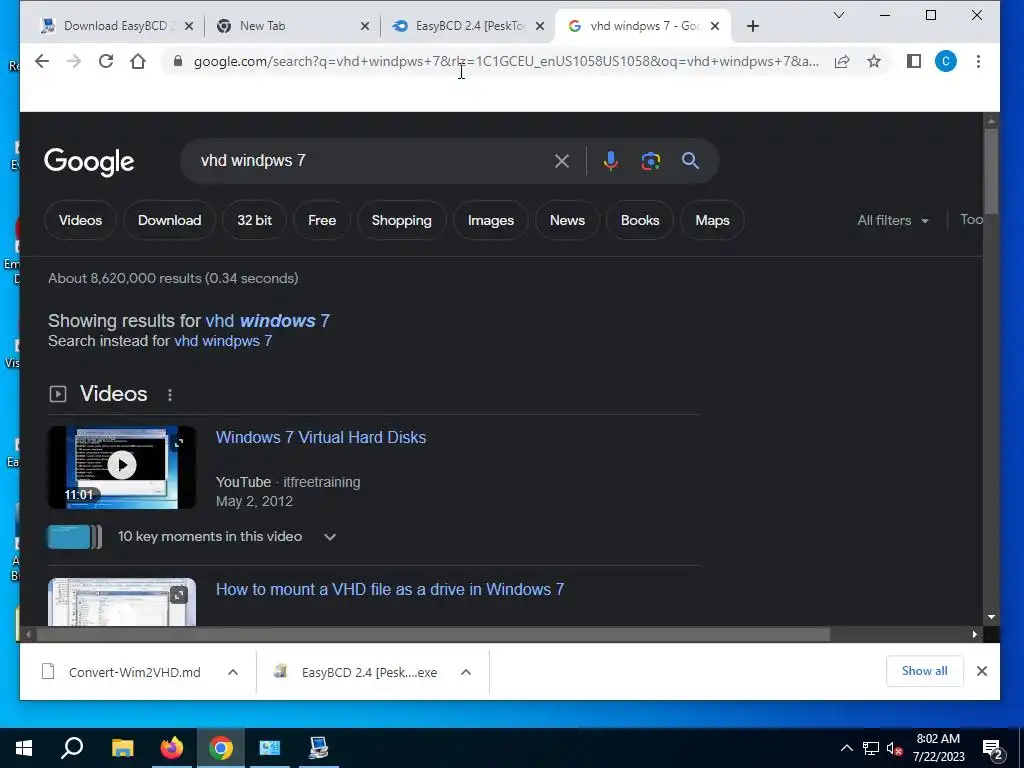Image resolution: width=1024 pixels, height=768 pixels.
Task: Submit search with the magnifier icon
Action: click(x=690, y=161)
